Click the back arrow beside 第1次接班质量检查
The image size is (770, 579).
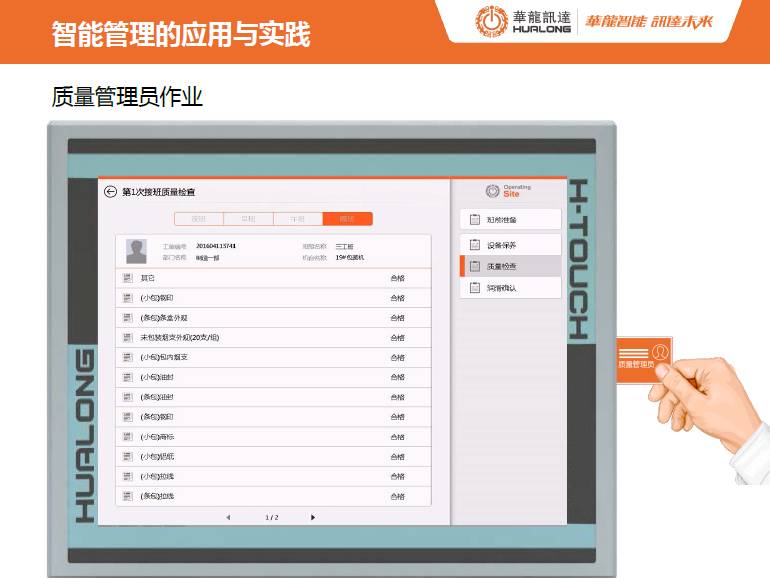coord(110,192)
